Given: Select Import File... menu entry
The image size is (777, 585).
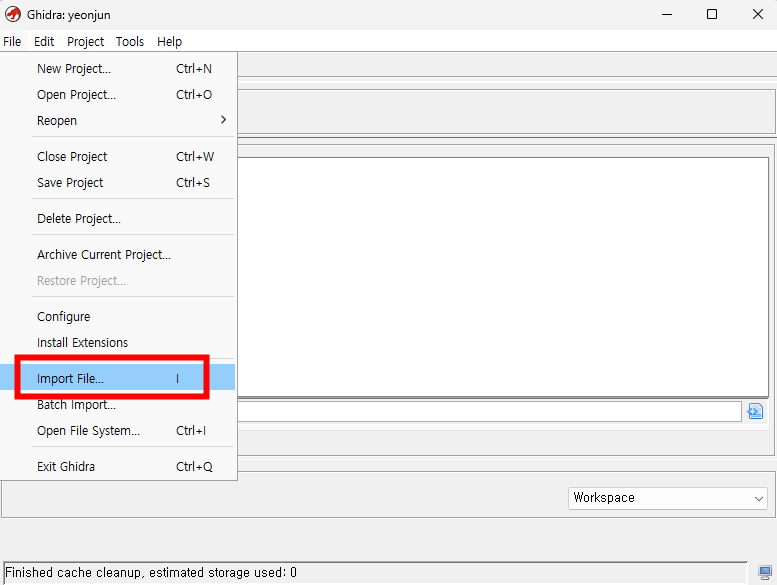Looking at the screenshot, I should [x=118, y=378].
